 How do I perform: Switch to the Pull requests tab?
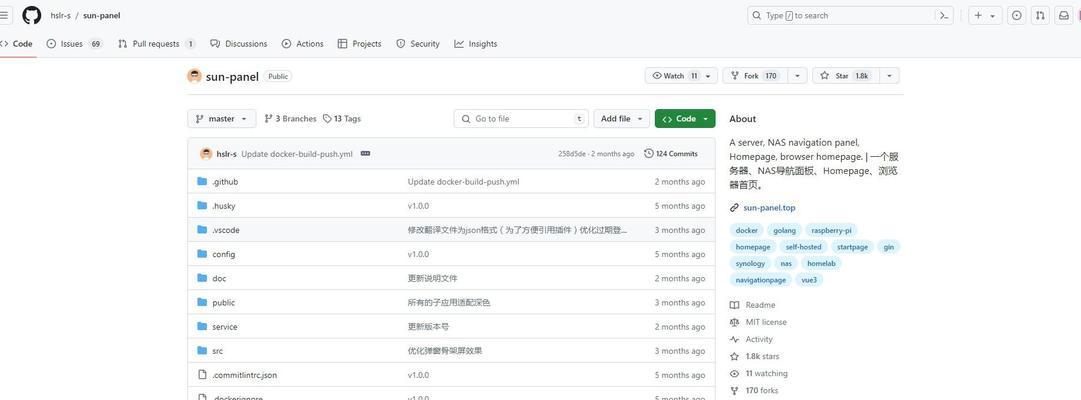(x=156, y=43)
